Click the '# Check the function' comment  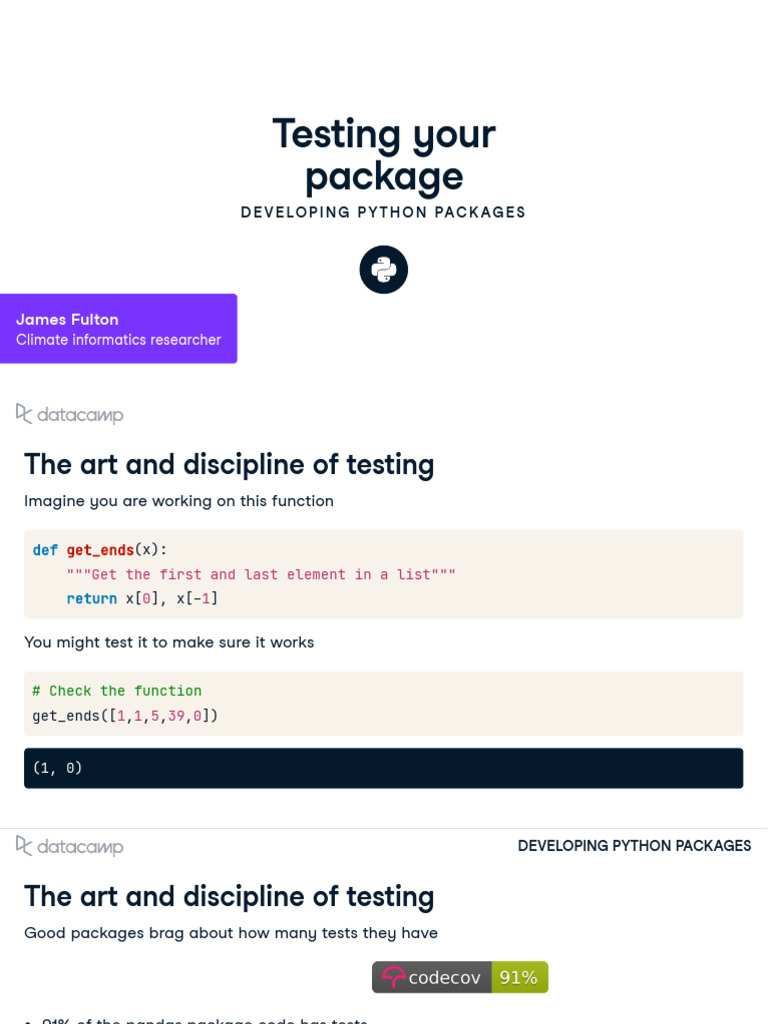[x=117, y=691]
